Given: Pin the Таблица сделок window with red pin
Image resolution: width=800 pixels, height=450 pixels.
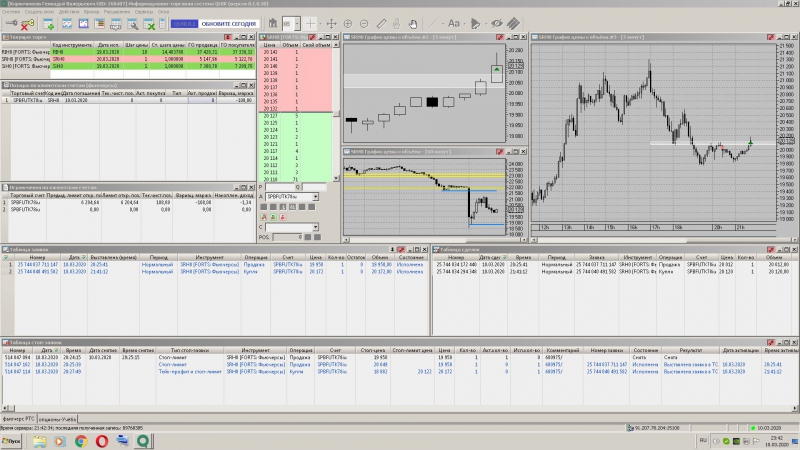Looking at the screenshot, I should [771, 249].
